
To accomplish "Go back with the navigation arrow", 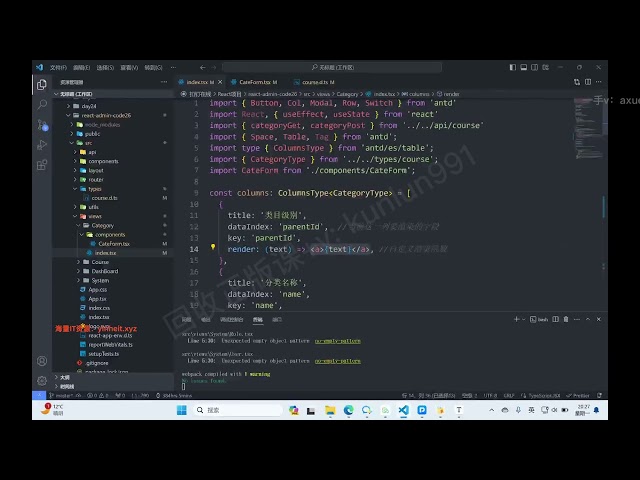I will click(x=203, y=67).
